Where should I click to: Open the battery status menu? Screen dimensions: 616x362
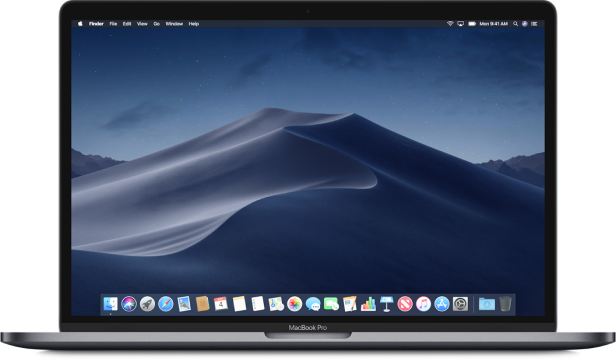(472, 24)
